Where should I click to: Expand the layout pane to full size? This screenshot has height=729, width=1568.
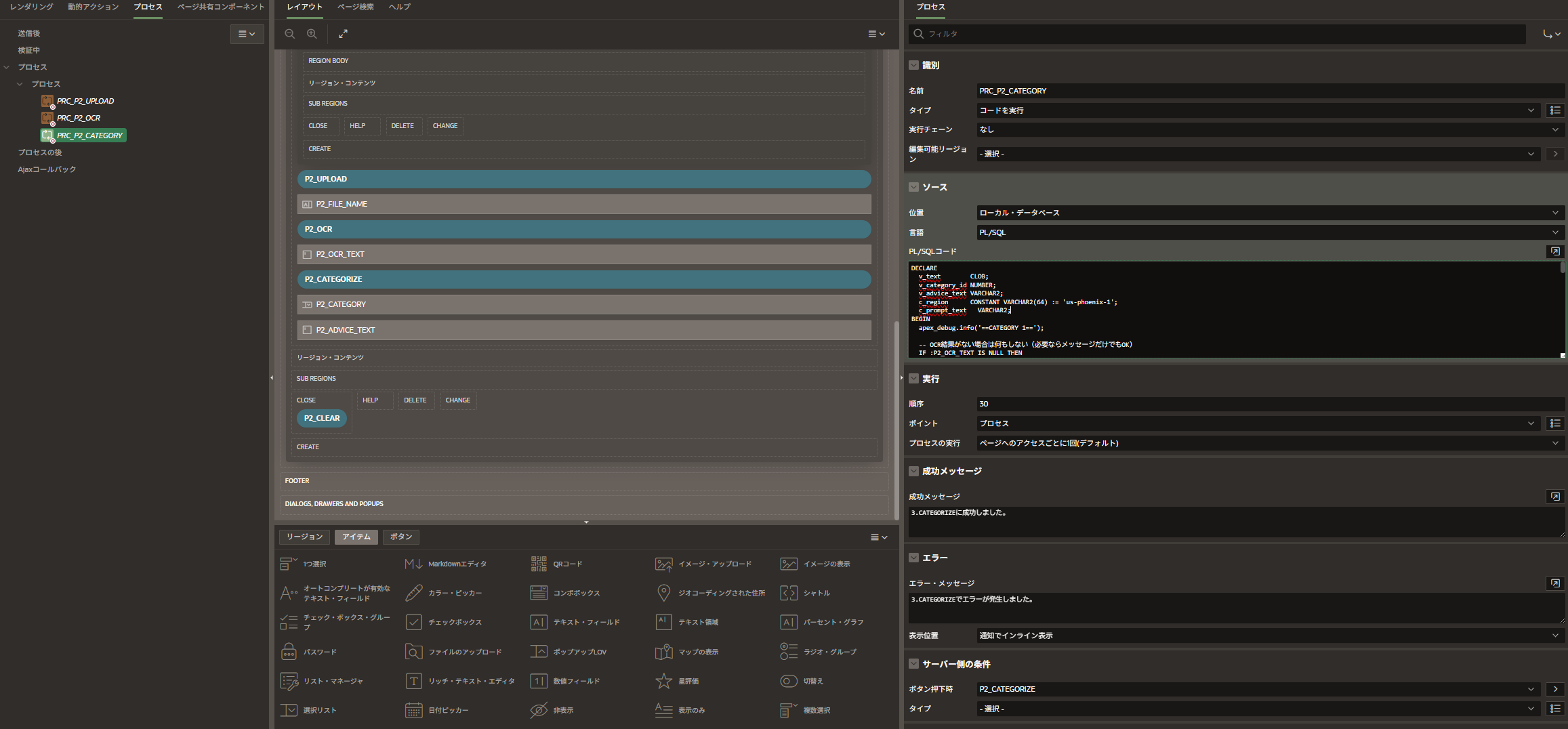pyautogui.click(x=344, y=34)
